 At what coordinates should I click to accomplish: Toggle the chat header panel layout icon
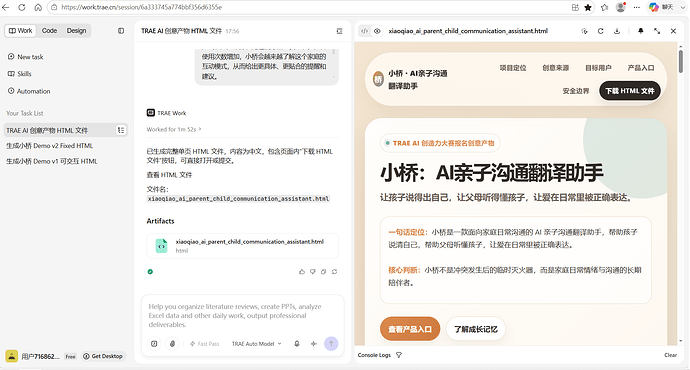click(x=339, y=31)
